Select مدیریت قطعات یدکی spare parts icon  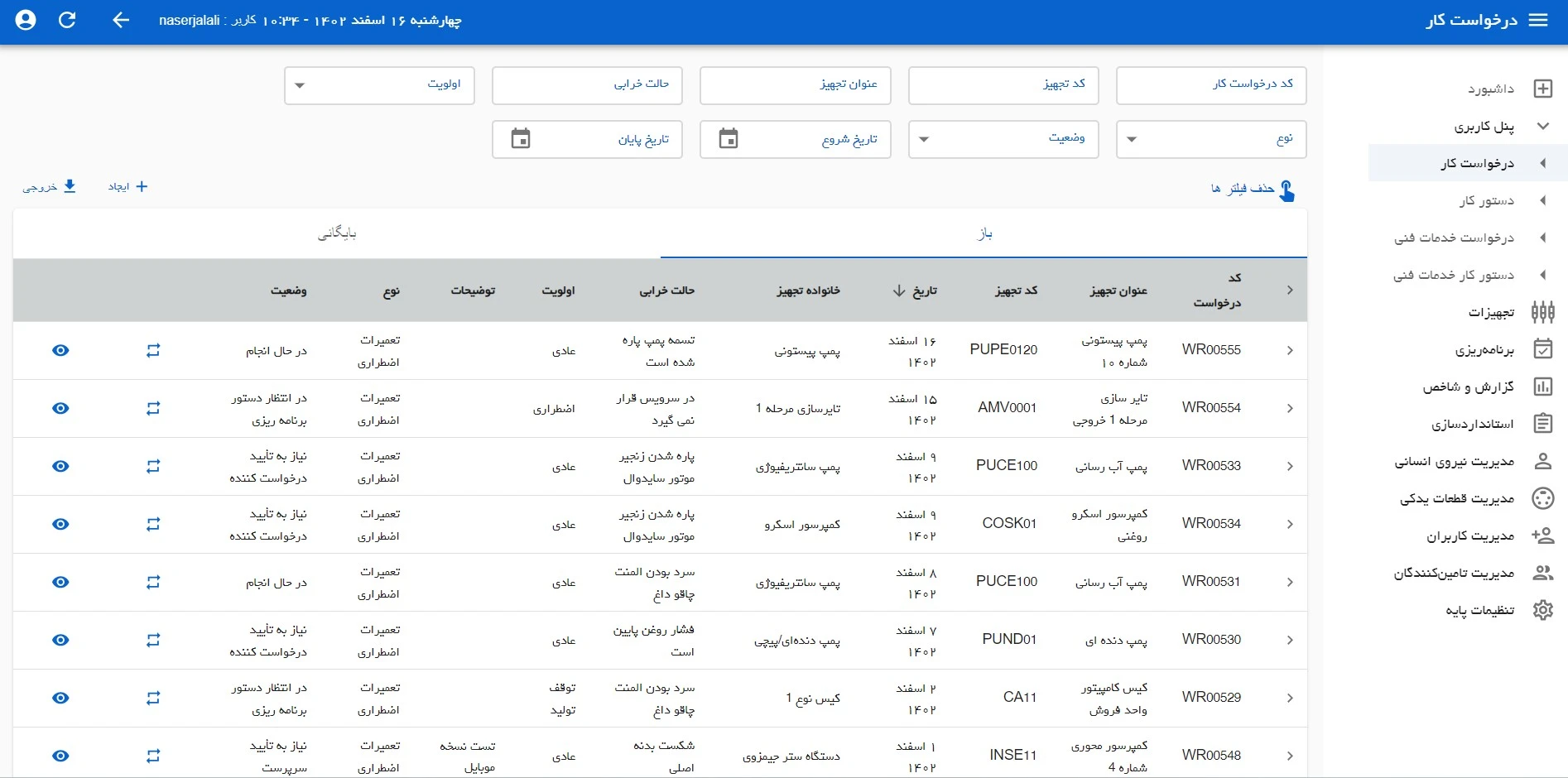point(1543,498)
